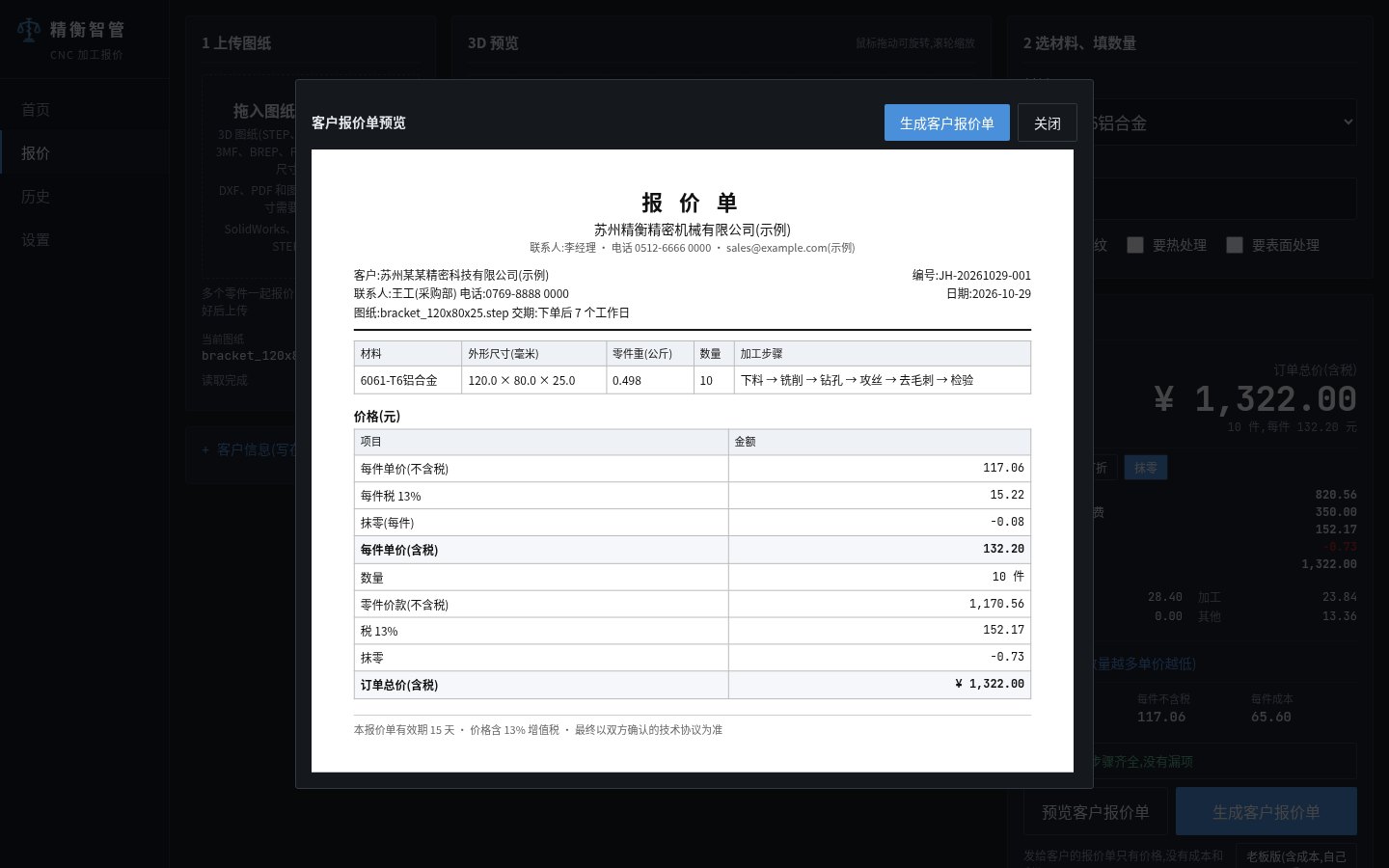Expand the + 客户信息 section
The height and width of the screenshot is (868, 1389).
pos(251,449)
